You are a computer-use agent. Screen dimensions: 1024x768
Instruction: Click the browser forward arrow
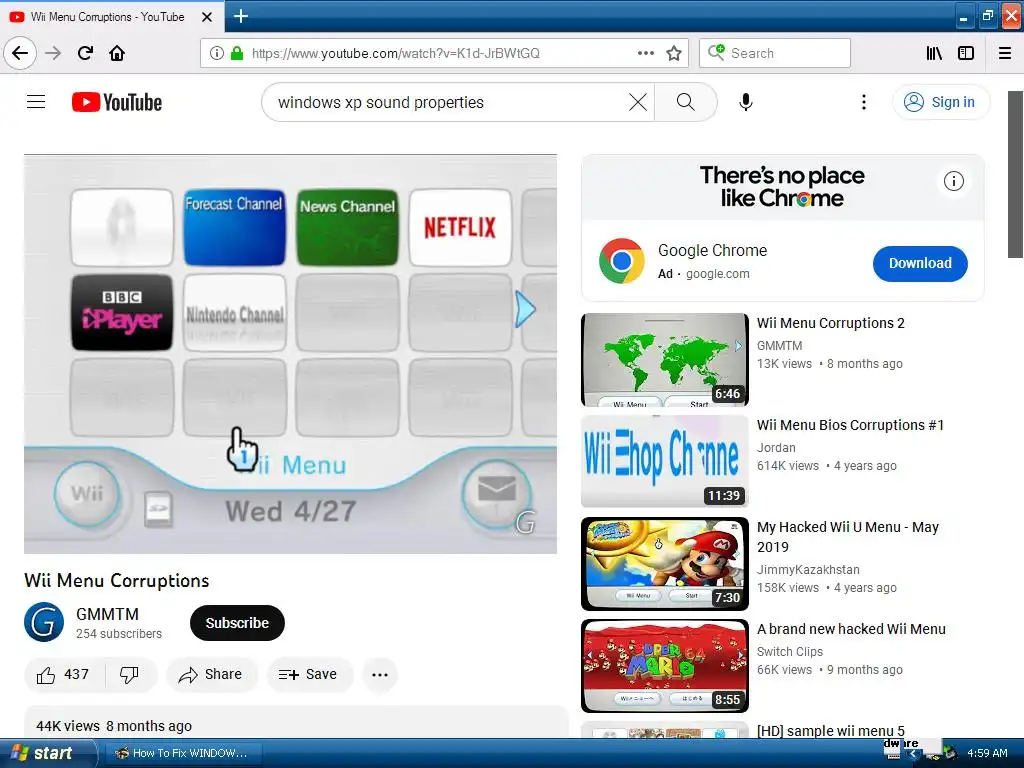point(53,53)
